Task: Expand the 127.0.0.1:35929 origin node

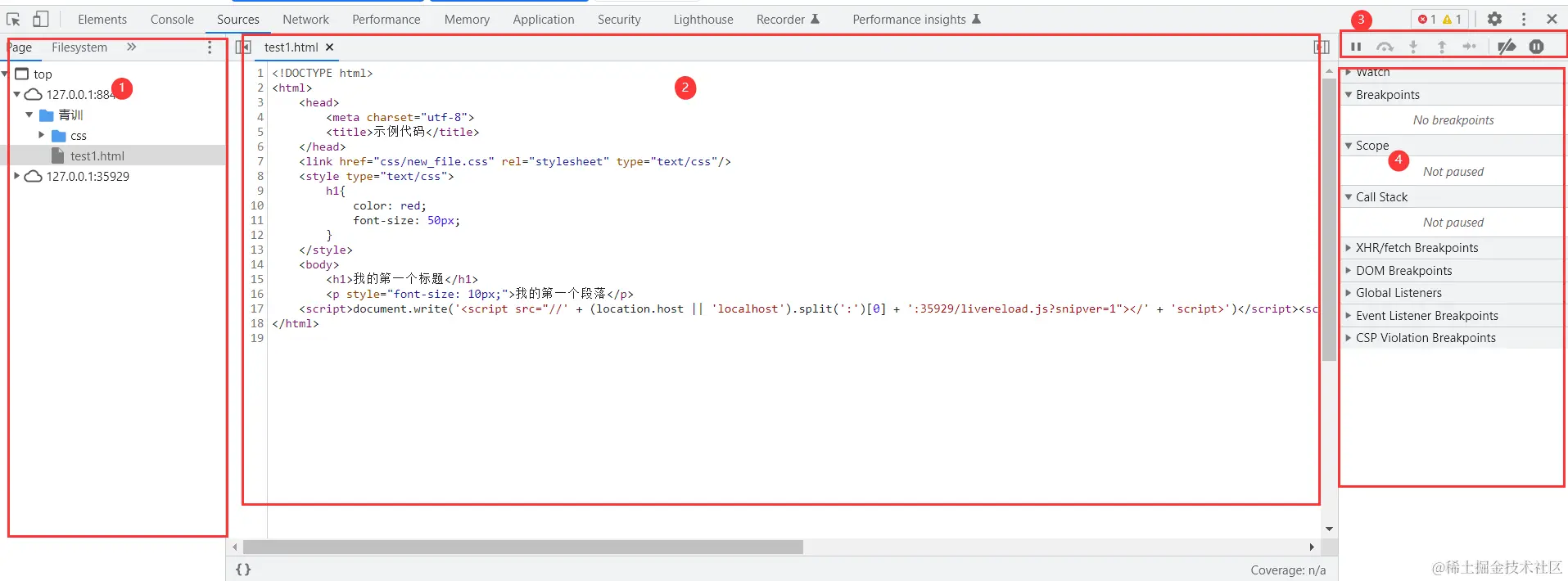Action: [17, 176]
